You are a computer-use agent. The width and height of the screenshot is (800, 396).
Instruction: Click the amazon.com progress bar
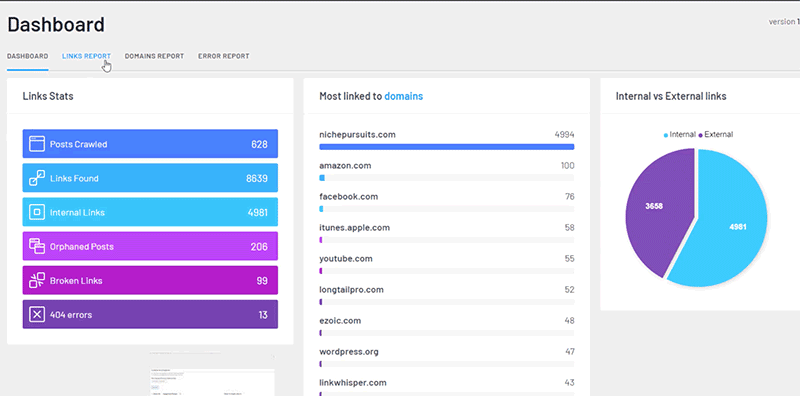coord(446,178)
